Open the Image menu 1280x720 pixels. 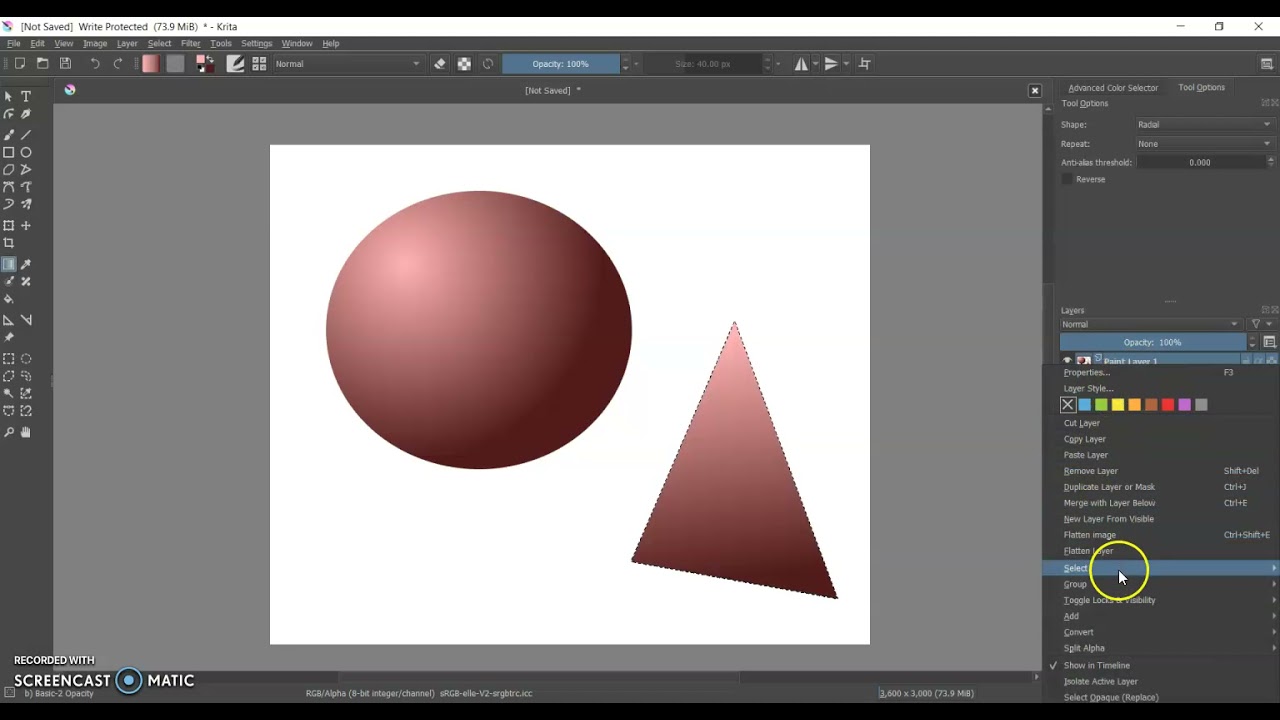click(x=95, y=44)
